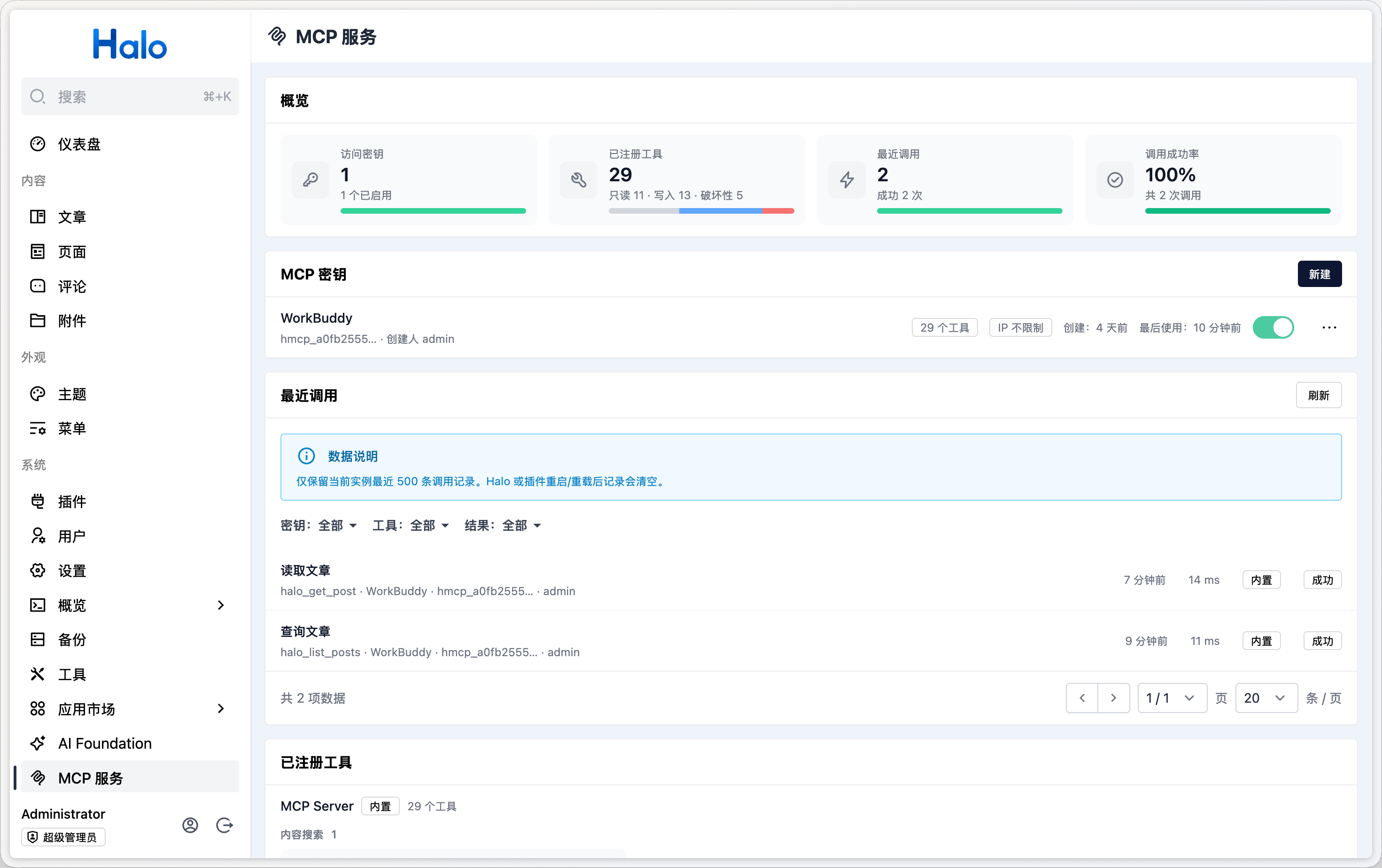Open the user profile icon

point(190,825)
